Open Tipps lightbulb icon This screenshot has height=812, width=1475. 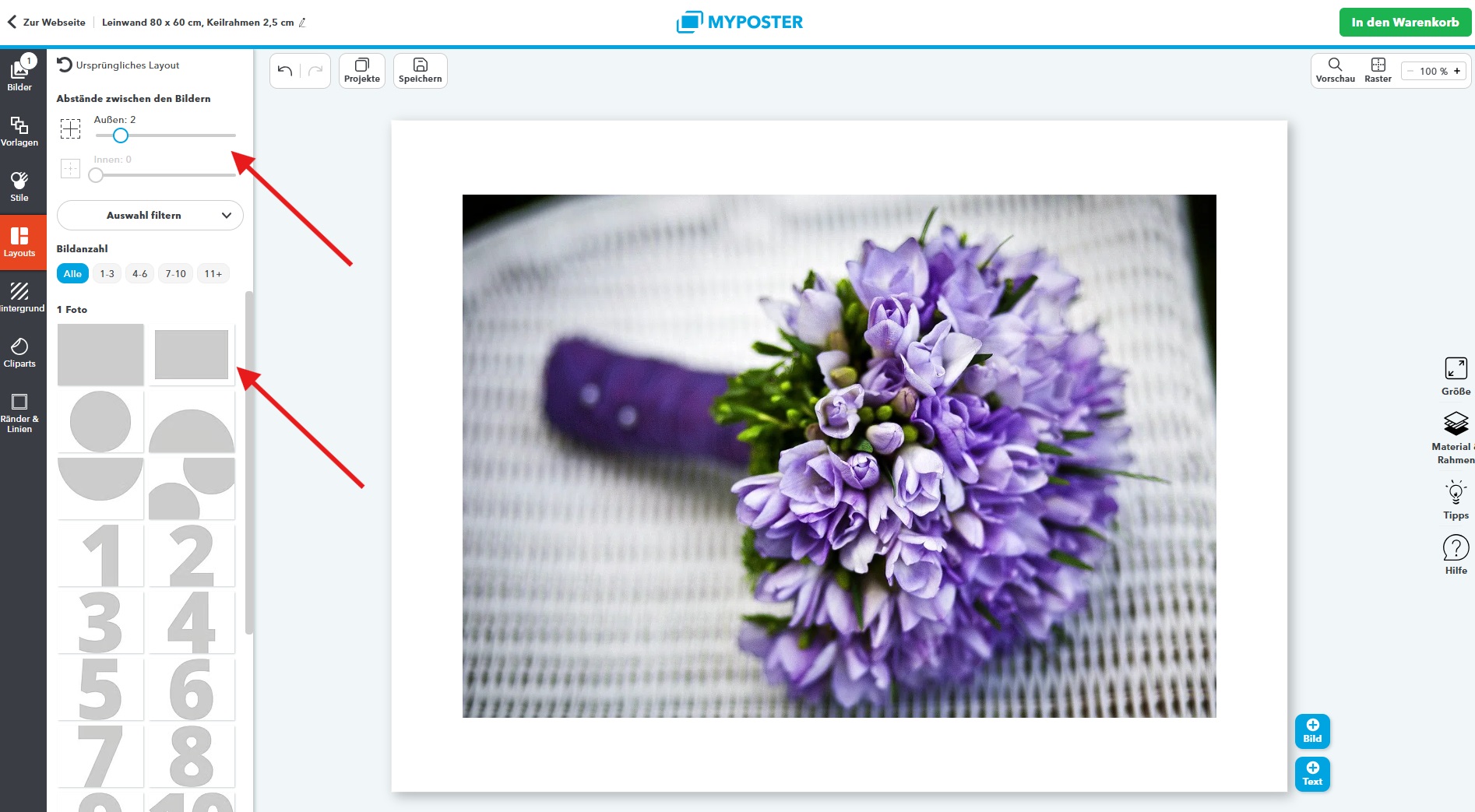[x=1455, y=499]
